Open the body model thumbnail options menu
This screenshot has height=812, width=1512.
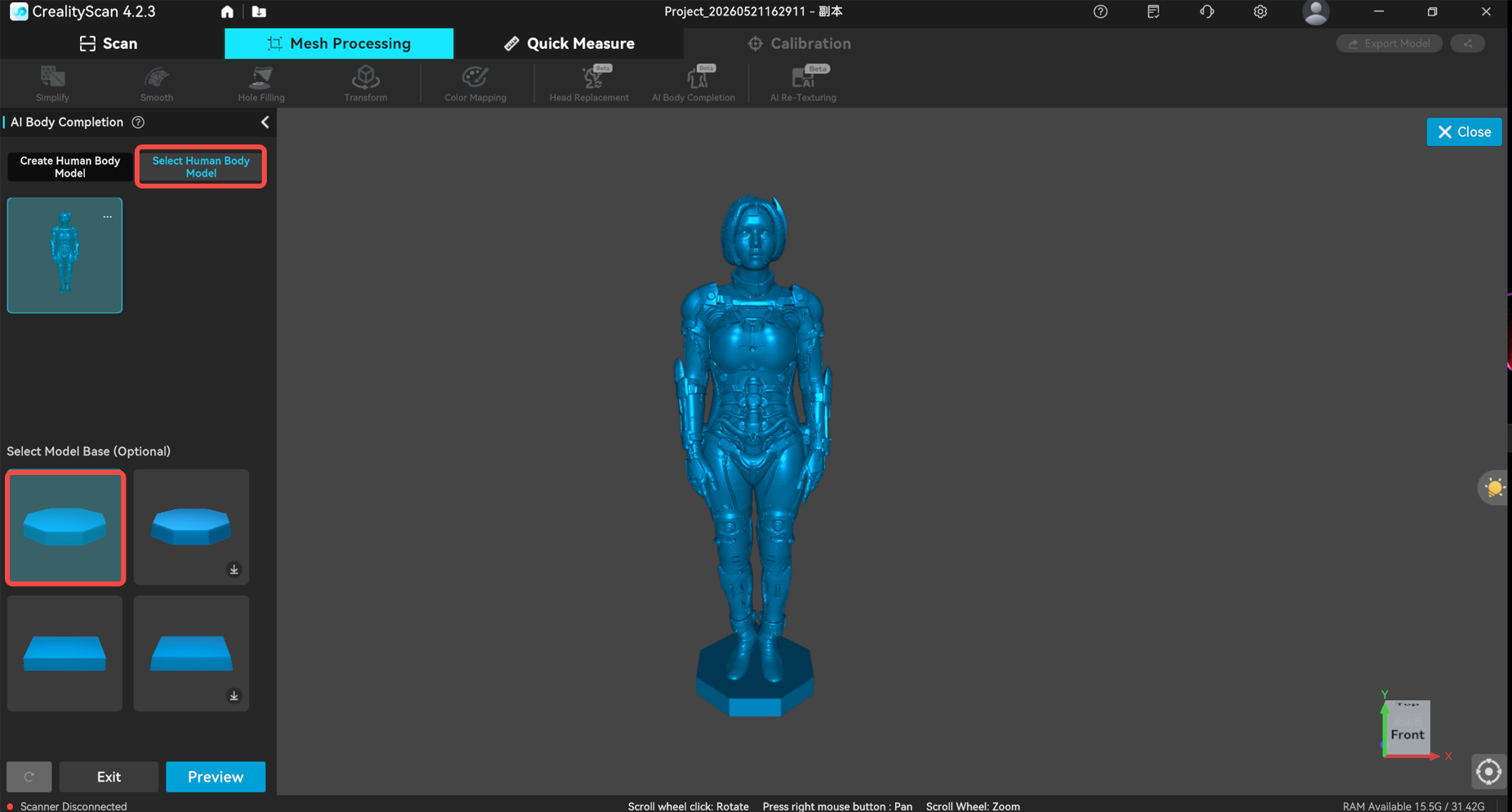[x=108, y=217]
